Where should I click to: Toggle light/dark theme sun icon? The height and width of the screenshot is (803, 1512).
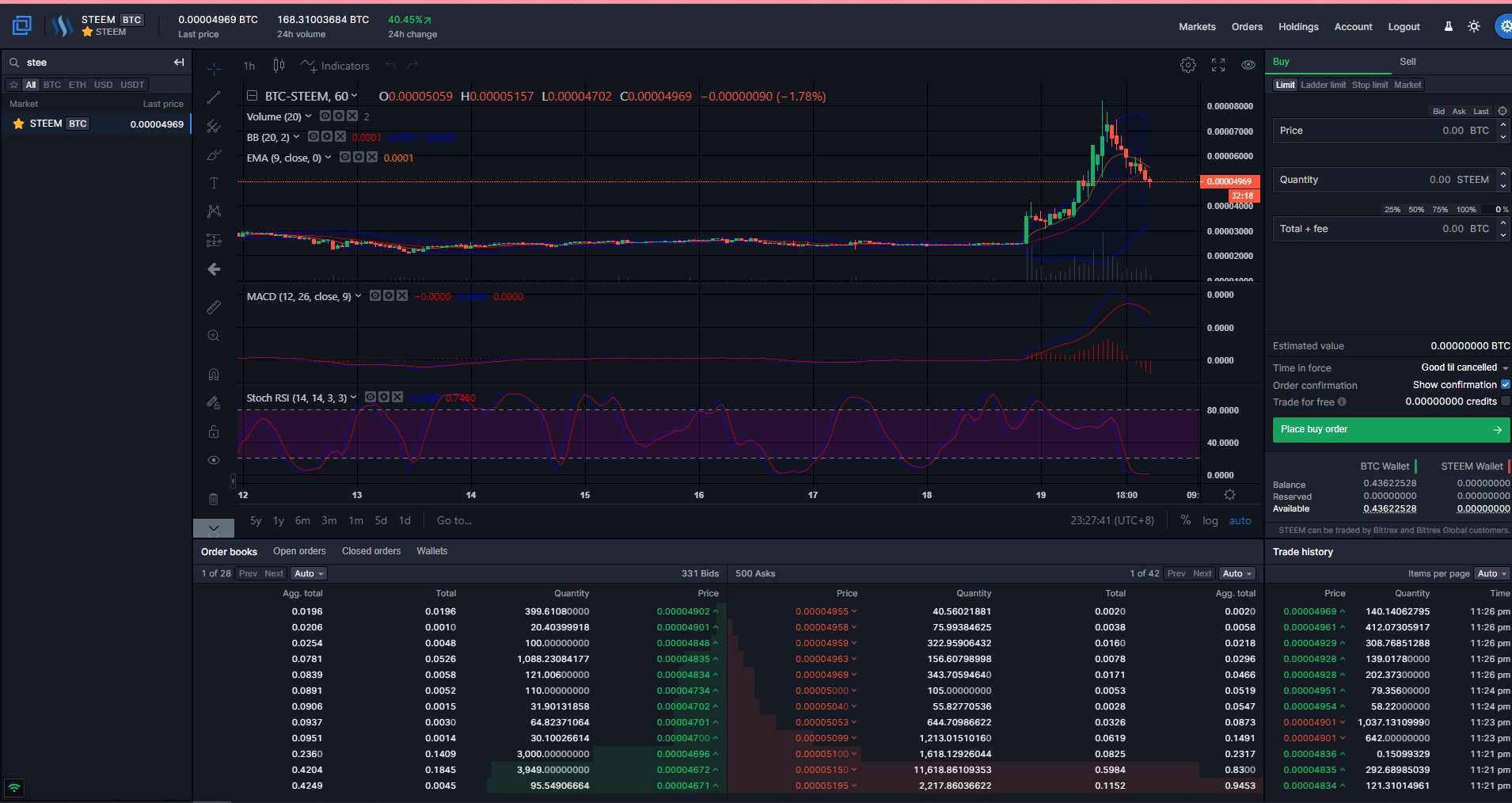1474,26
